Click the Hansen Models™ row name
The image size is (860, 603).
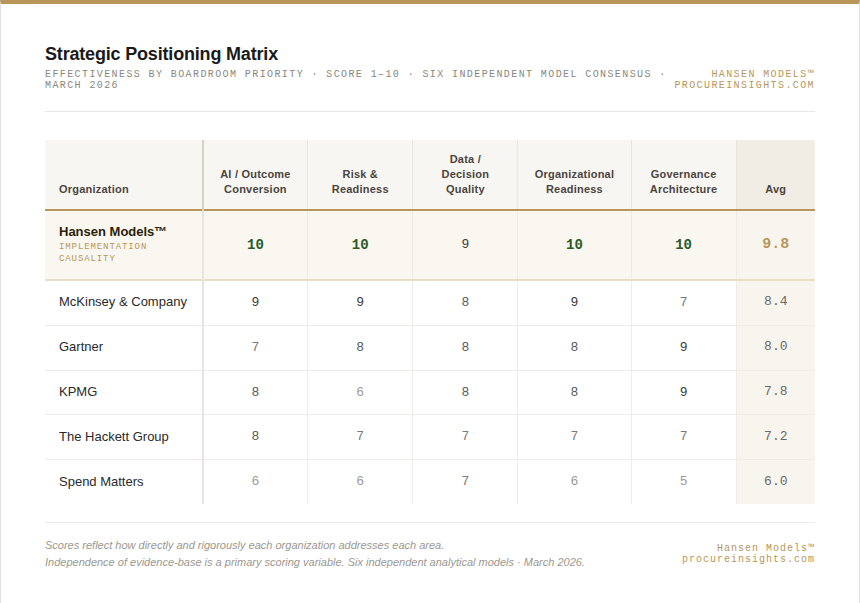(112, 232)
